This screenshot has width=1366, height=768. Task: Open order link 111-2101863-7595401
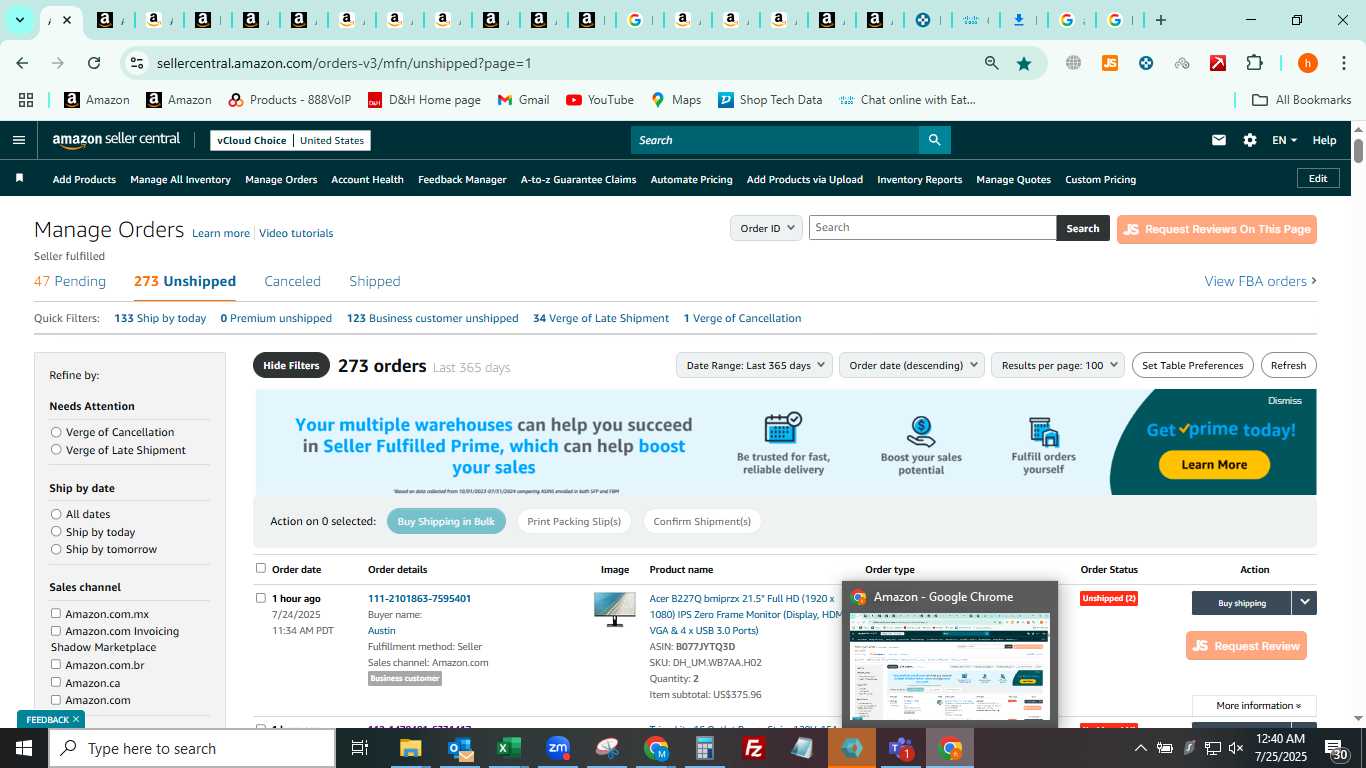pyautogui.click(x=419, y=598)
